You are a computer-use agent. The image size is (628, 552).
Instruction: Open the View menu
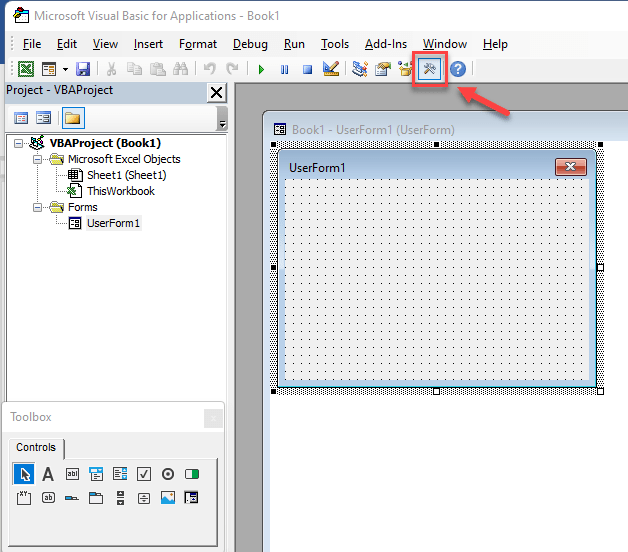105,44
